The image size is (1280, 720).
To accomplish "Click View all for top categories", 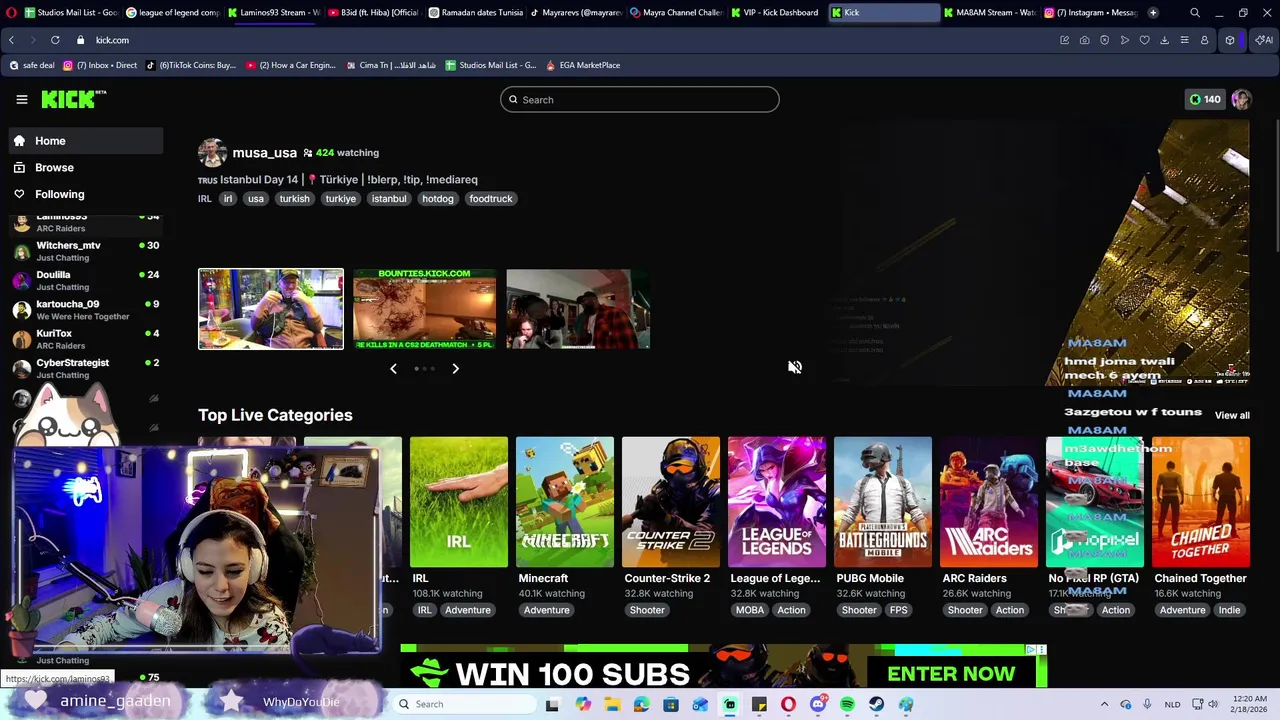I will tap(1232, 415).
